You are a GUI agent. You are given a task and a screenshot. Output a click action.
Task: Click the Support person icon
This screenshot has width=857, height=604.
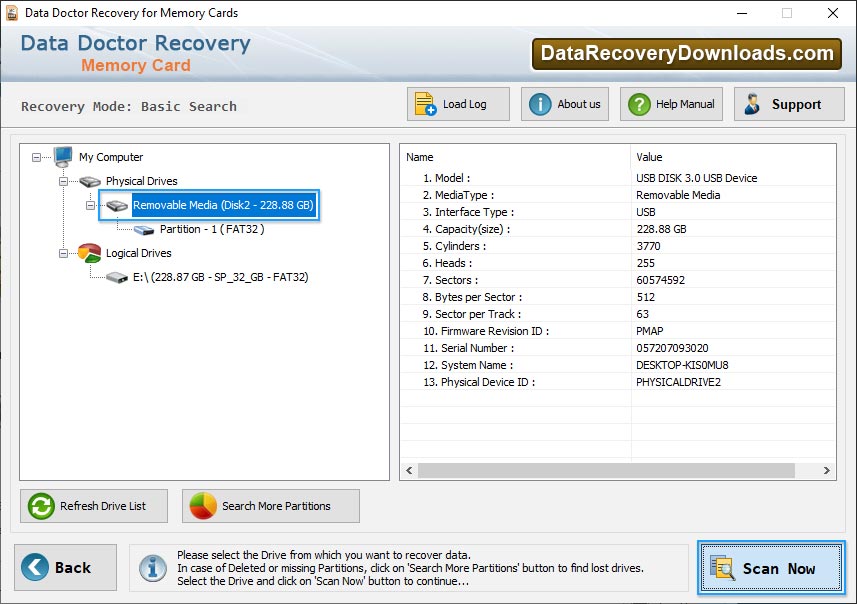pos(752,104)
